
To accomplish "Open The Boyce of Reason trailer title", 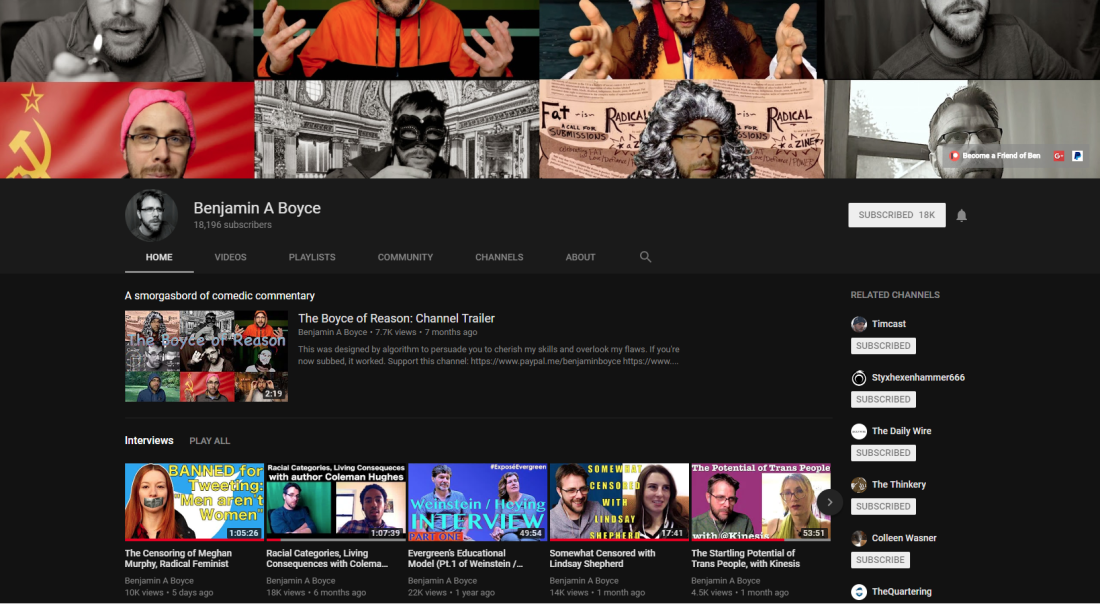I will [x=396, y=318].
